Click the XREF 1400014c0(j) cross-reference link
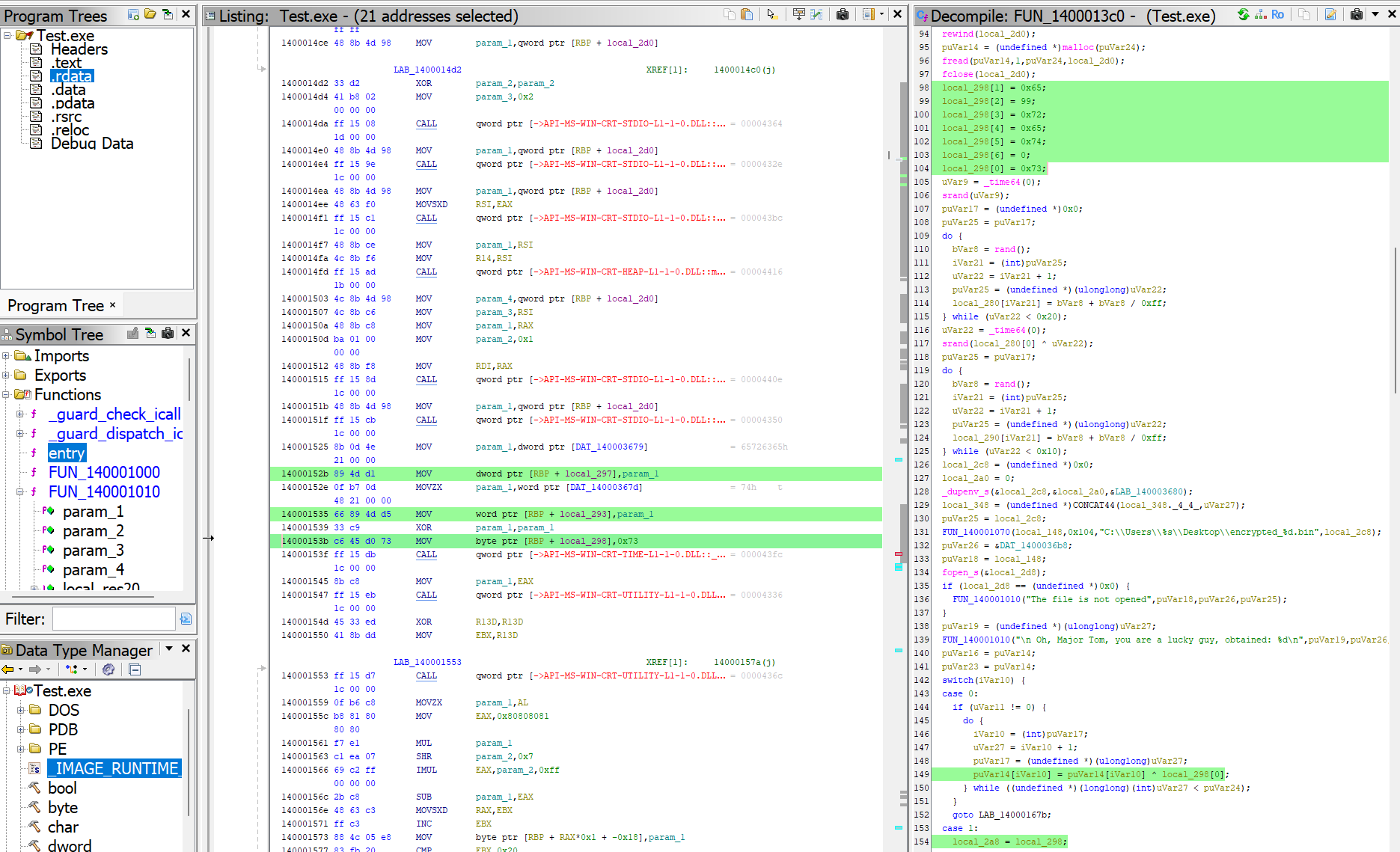Image resolution: width=1400 pixels, height=852 pixels. click(x=744, y=70)
